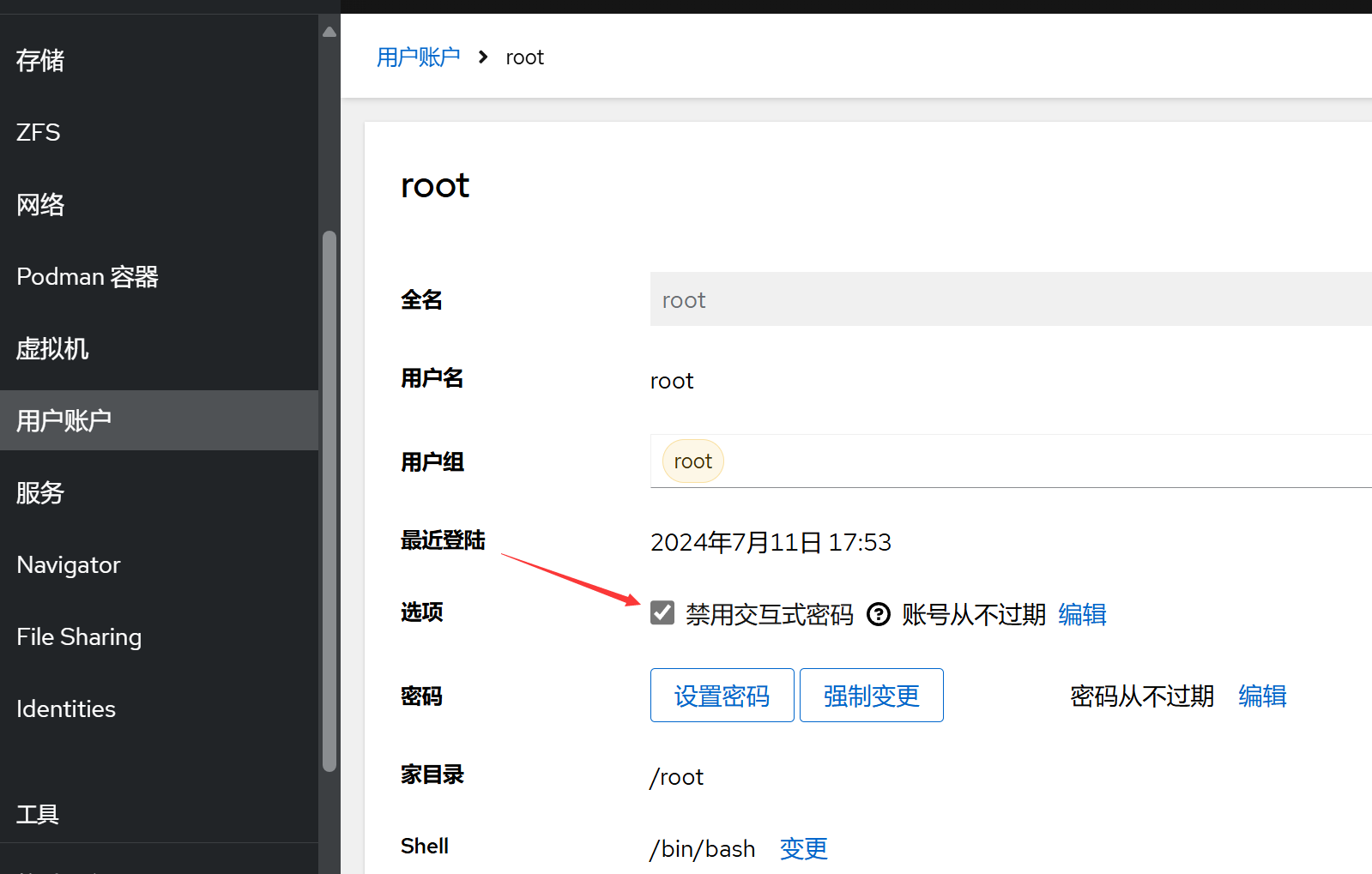Click 编辑 next to 账号从不过期
This screenshot has height=874, width=1372.
pos(1082,614)
